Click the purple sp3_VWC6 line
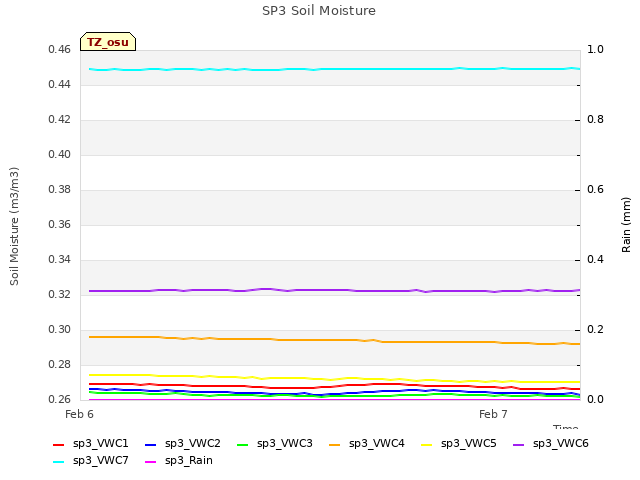 pyautogui.click(x=335, y=290)
